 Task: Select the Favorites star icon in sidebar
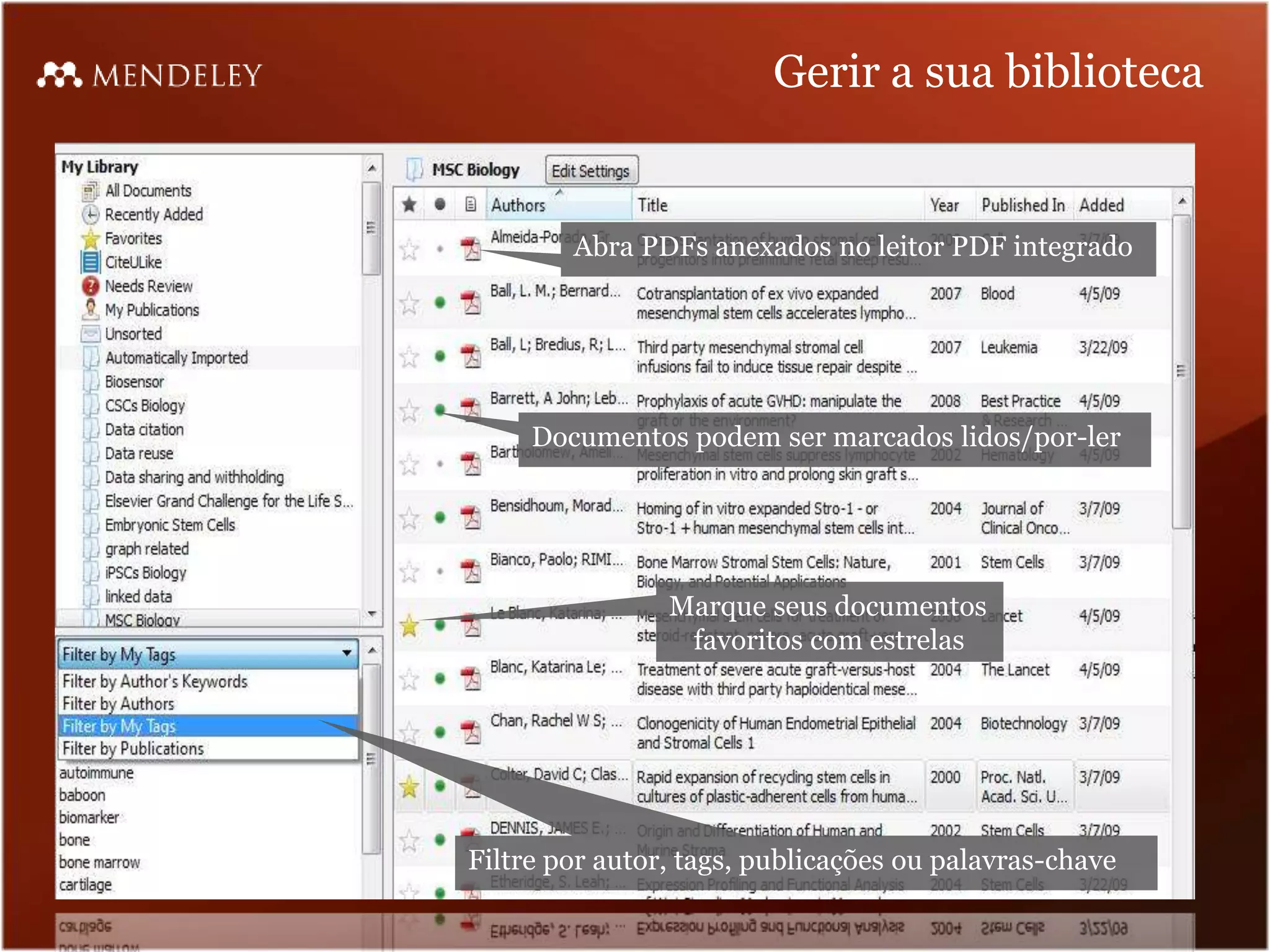(91, 239)
